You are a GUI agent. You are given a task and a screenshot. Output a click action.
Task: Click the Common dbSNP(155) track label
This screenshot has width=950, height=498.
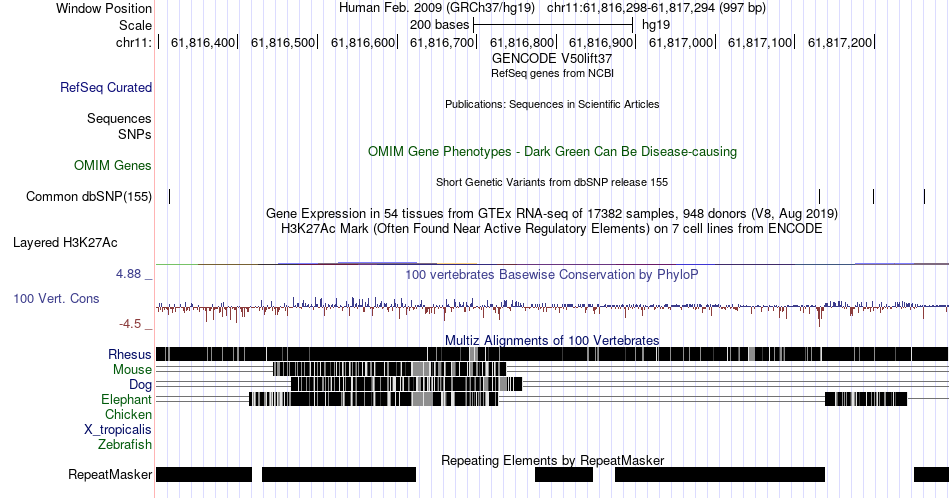pos(89,196)
